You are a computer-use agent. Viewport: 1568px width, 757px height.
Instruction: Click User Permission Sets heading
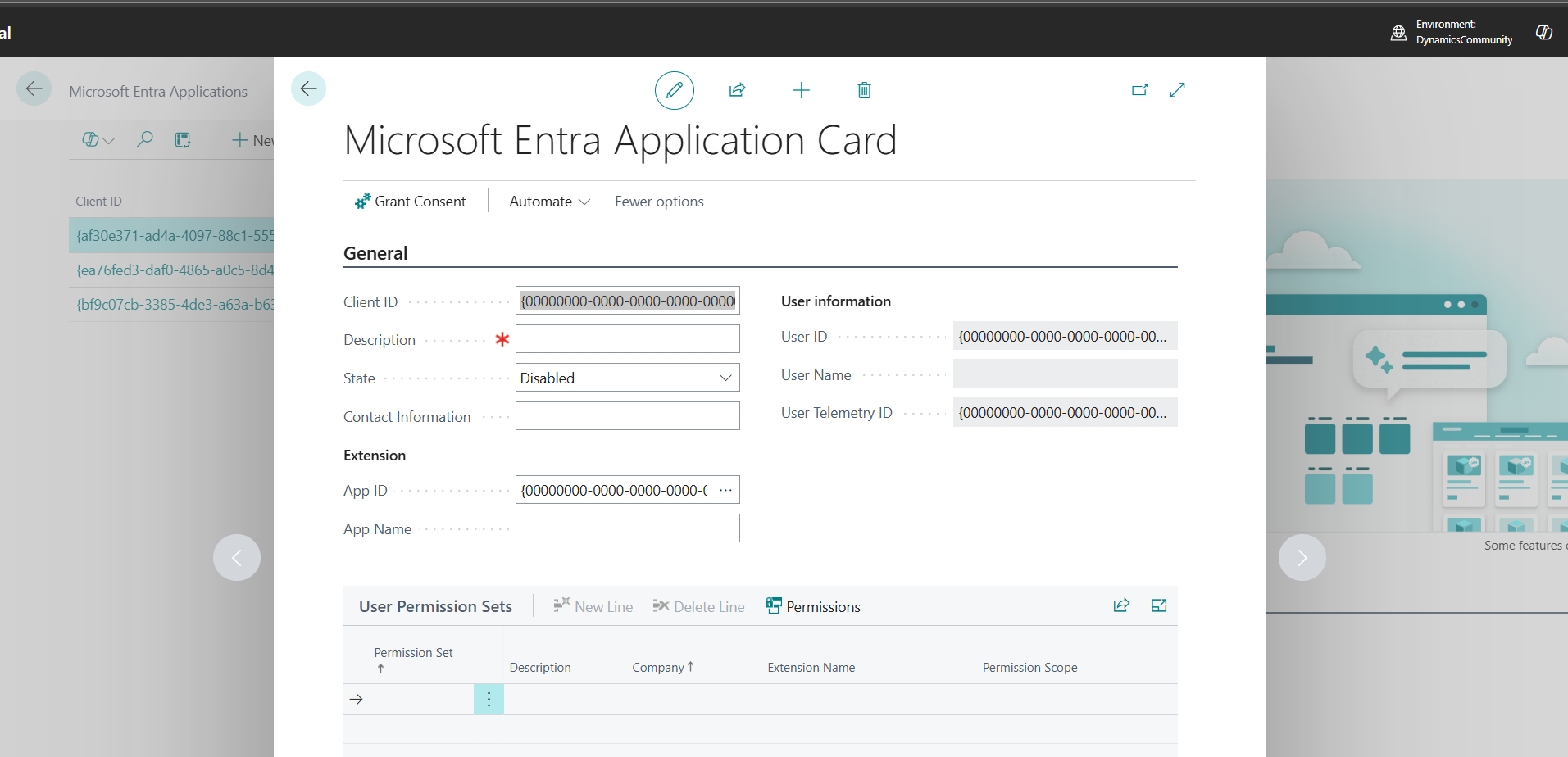435,606
